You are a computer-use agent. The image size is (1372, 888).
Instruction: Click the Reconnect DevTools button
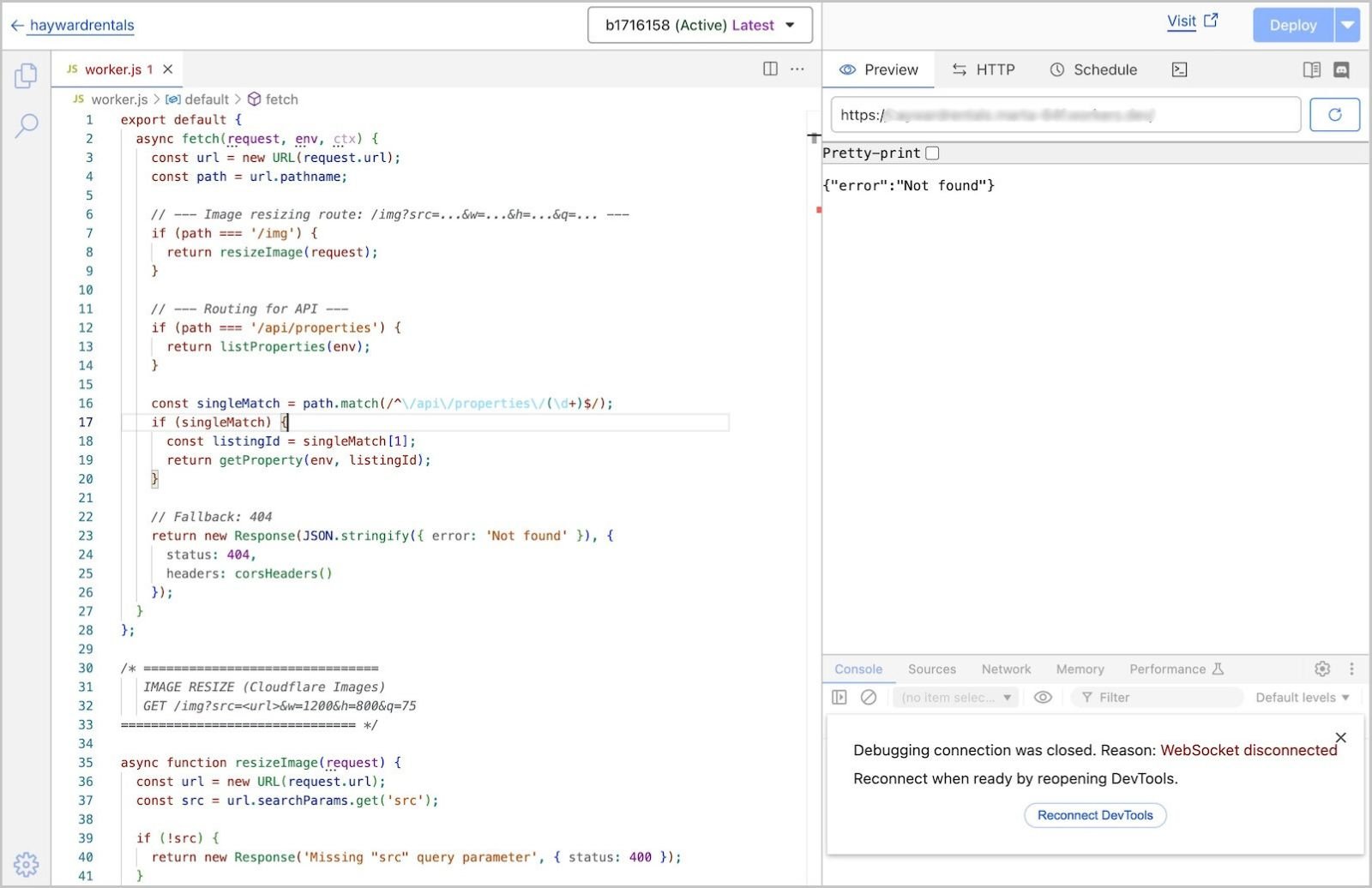1095,815
